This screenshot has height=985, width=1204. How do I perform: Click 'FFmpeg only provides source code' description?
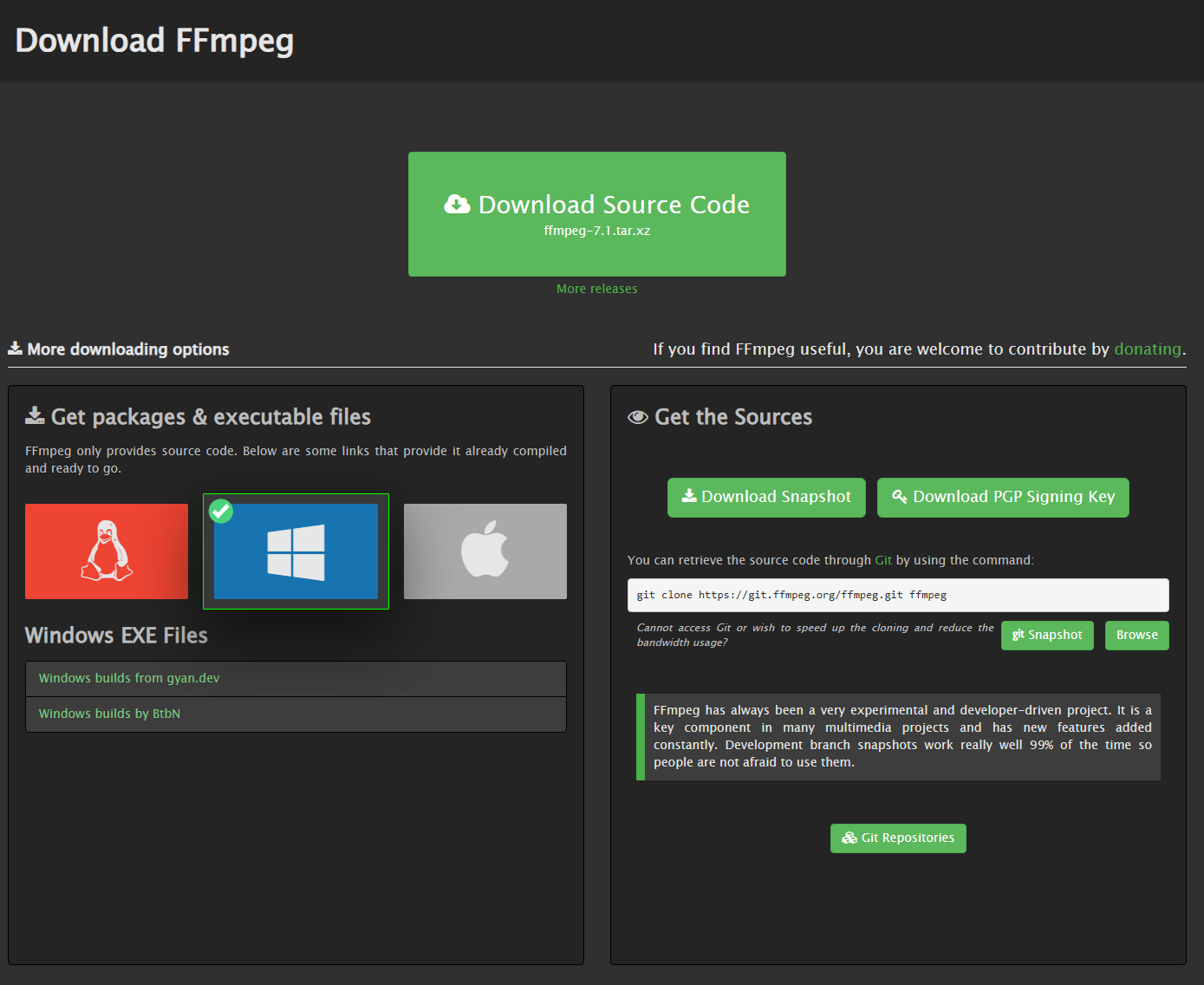296,460
